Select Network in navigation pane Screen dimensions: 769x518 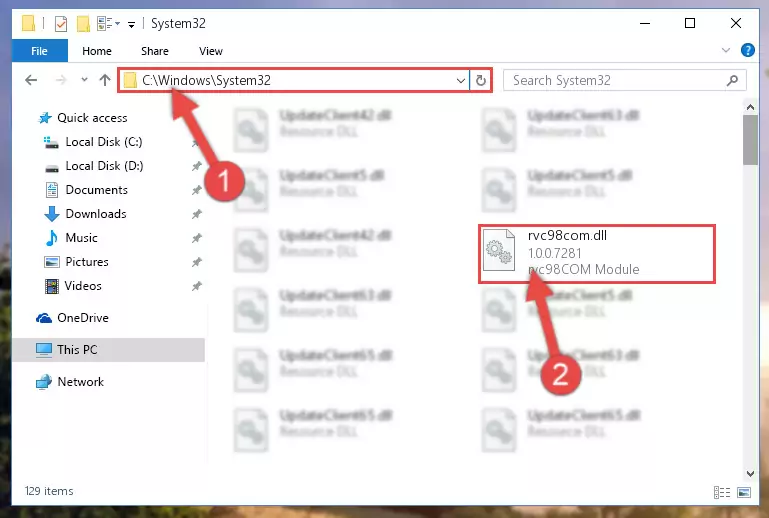tap(80, 382)
